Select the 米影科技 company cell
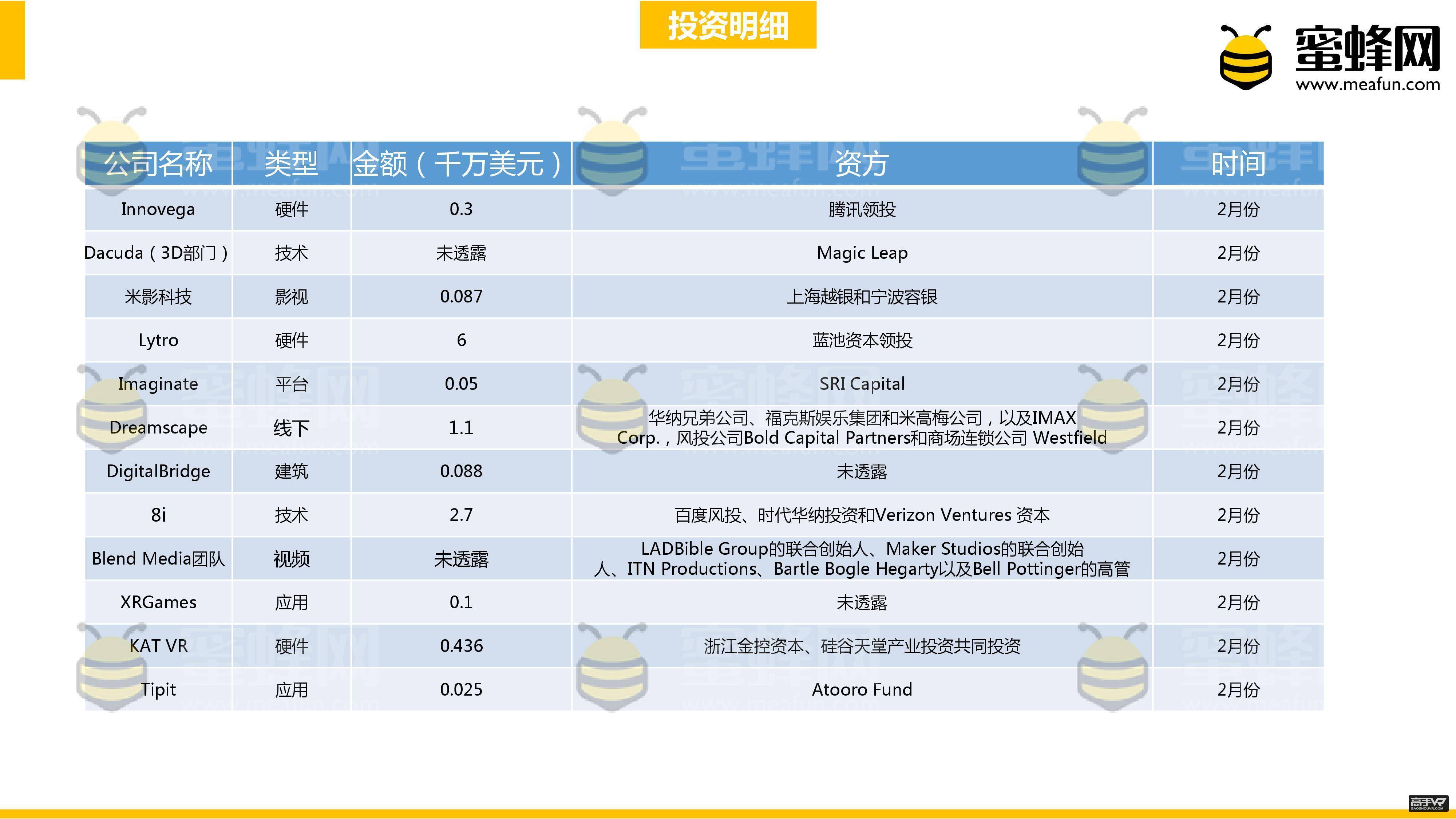 [x=158, y=296]
